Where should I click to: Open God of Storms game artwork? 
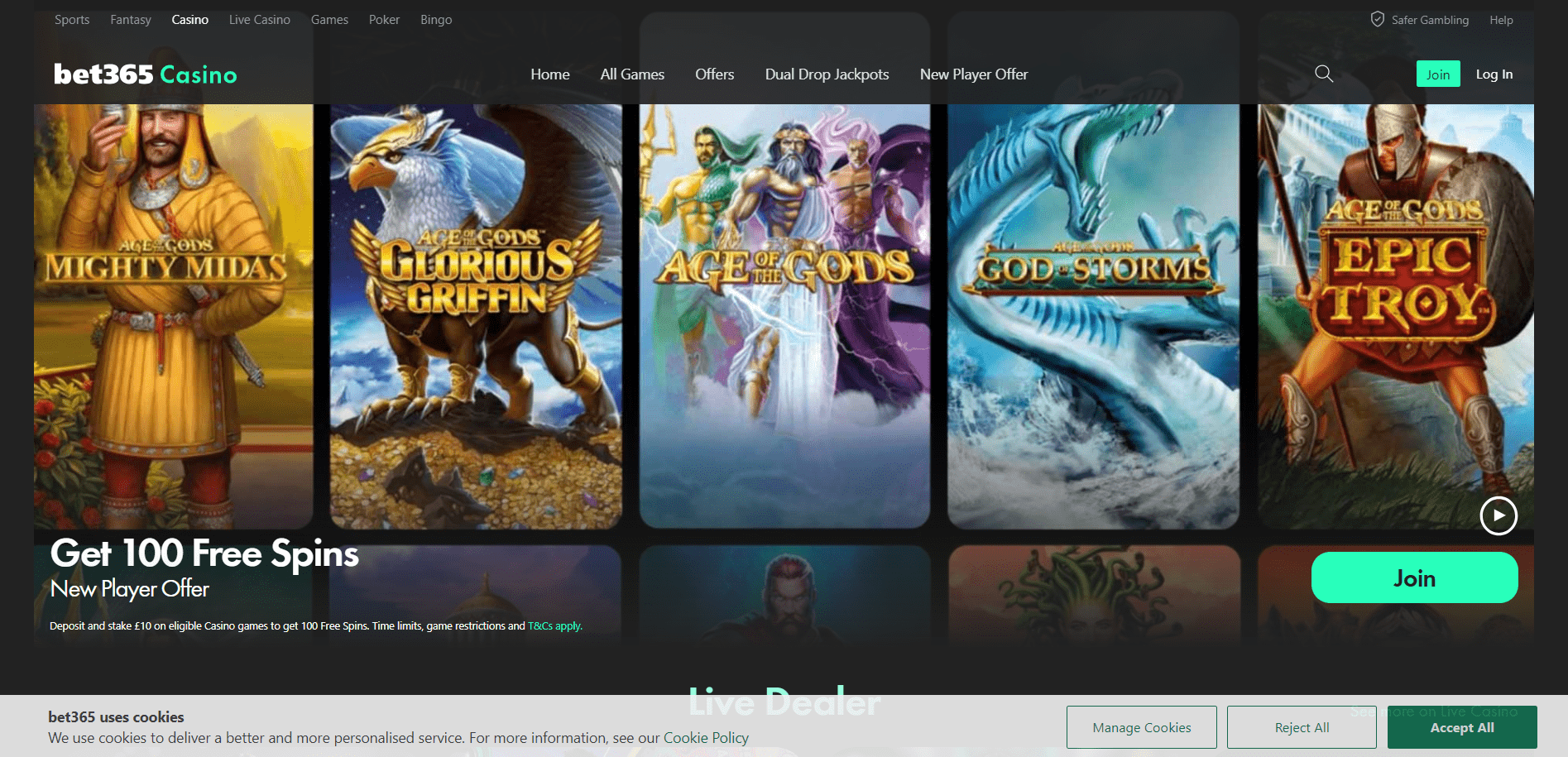click(x=1093, y=316)
